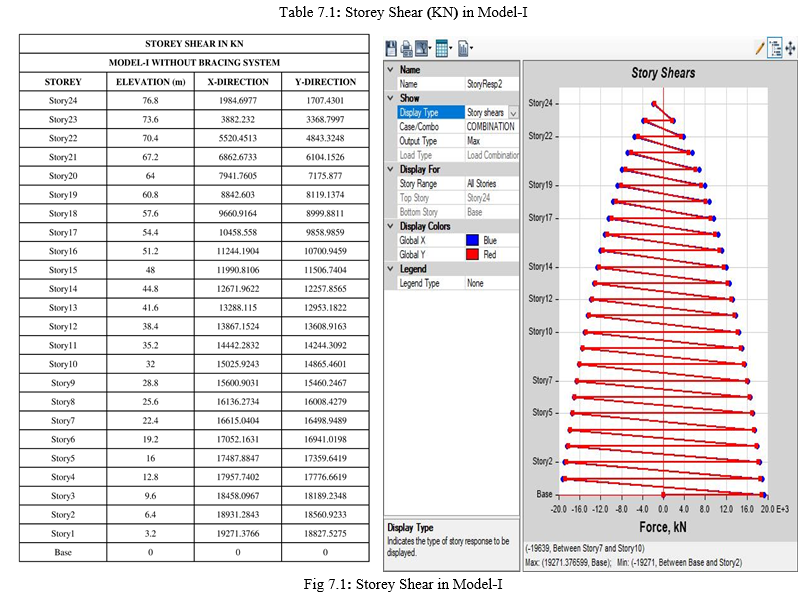Collapse the Display For section chevron
This screenshot has height=597, width=809.
click(x=391, y=169)
